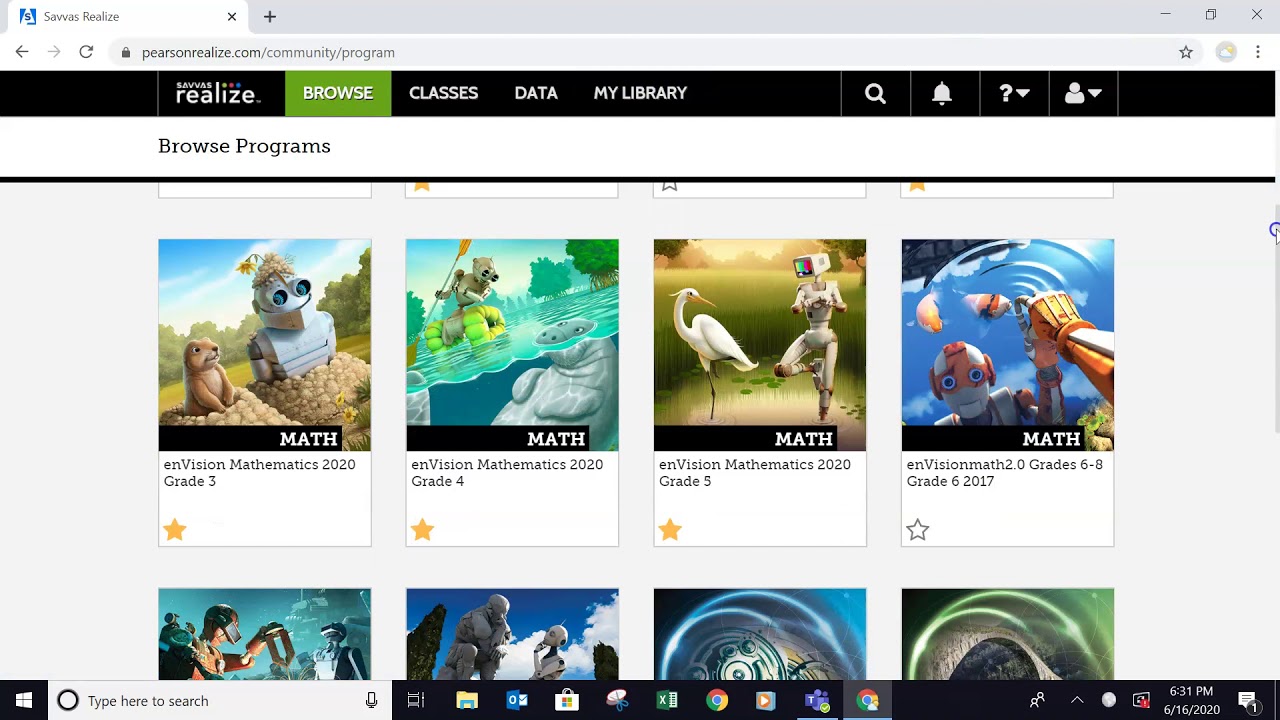
Task: Click the enVisionmath2.0 Grades 6-8 Grade 6 2017 title
Action: click(1005, 473)
